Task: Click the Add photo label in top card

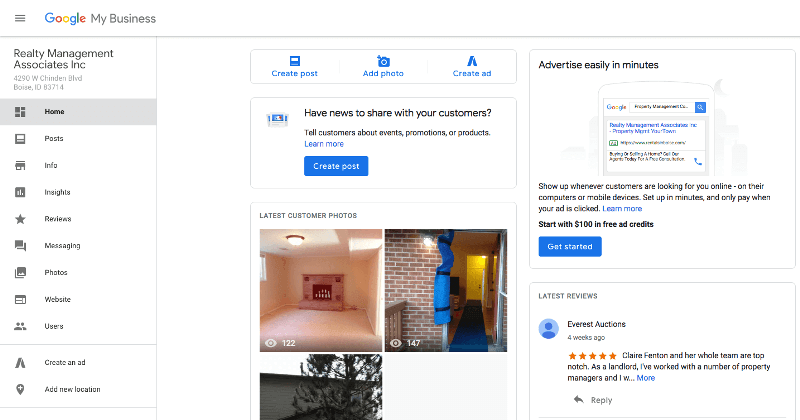Action: point(383,73)
